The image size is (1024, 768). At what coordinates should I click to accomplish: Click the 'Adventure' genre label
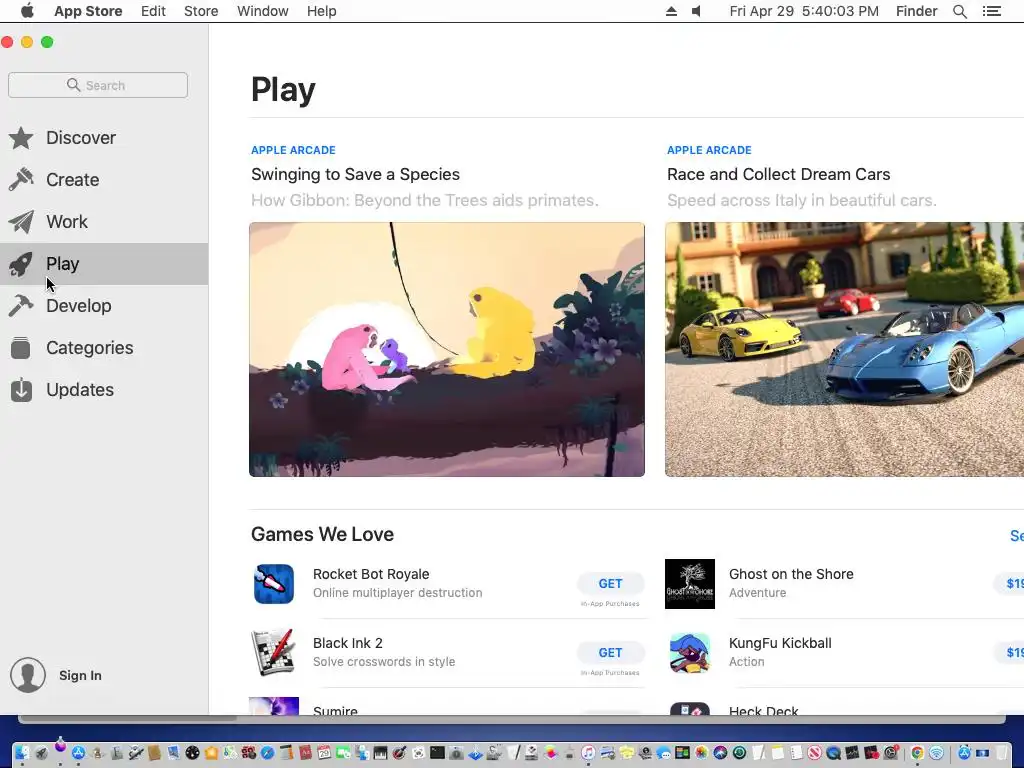[x=757, y=593]
